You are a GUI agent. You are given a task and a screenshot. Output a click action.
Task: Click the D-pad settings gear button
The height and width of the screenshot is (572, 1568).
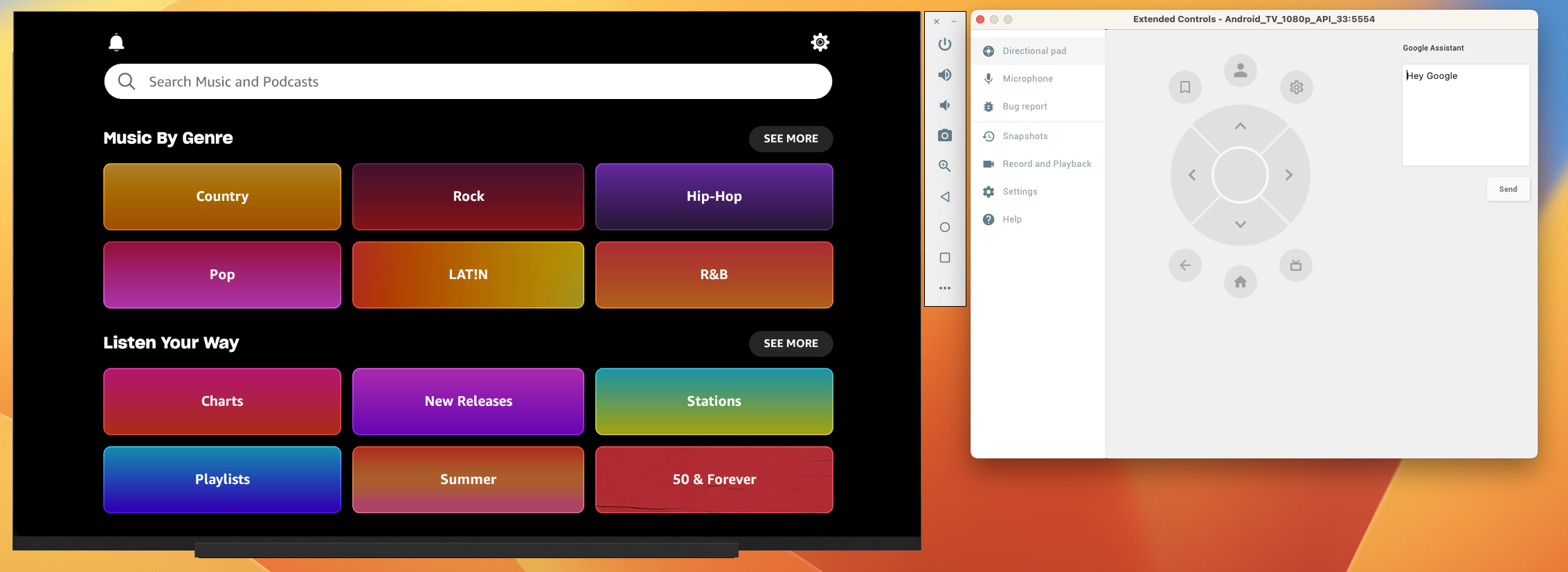coord(1296,87)
